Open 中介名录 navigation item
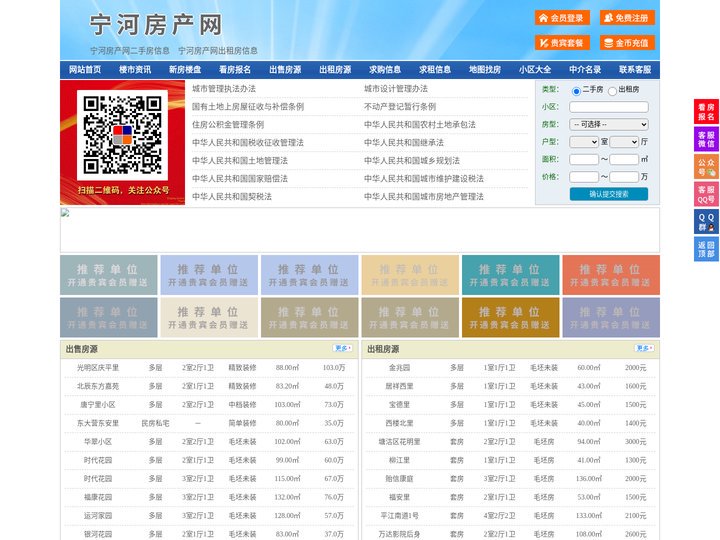This screenshot has width=720, height=540. (x=585, y=70)
